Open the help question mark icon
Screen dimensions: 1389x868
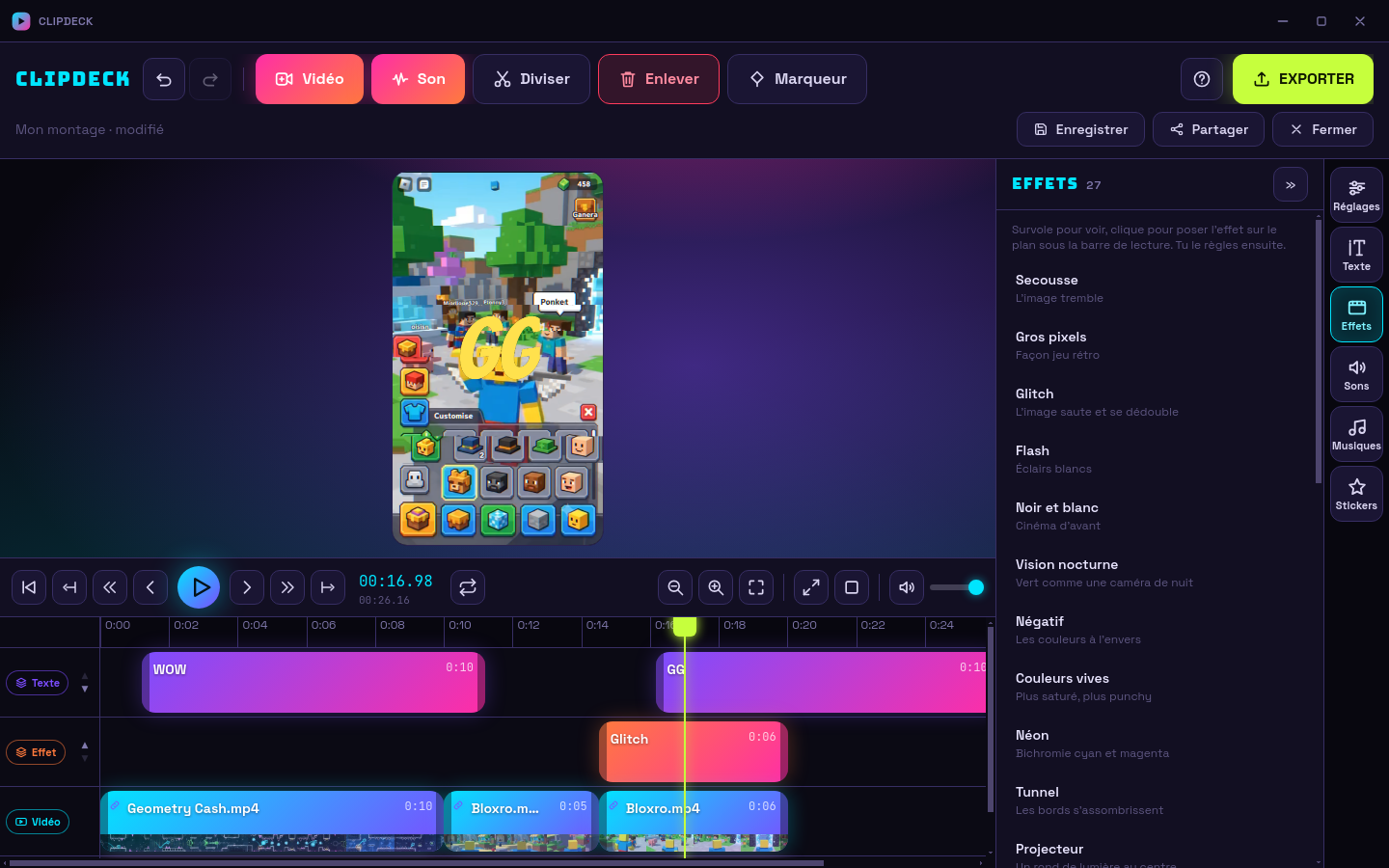click(x=1202, y=79)
